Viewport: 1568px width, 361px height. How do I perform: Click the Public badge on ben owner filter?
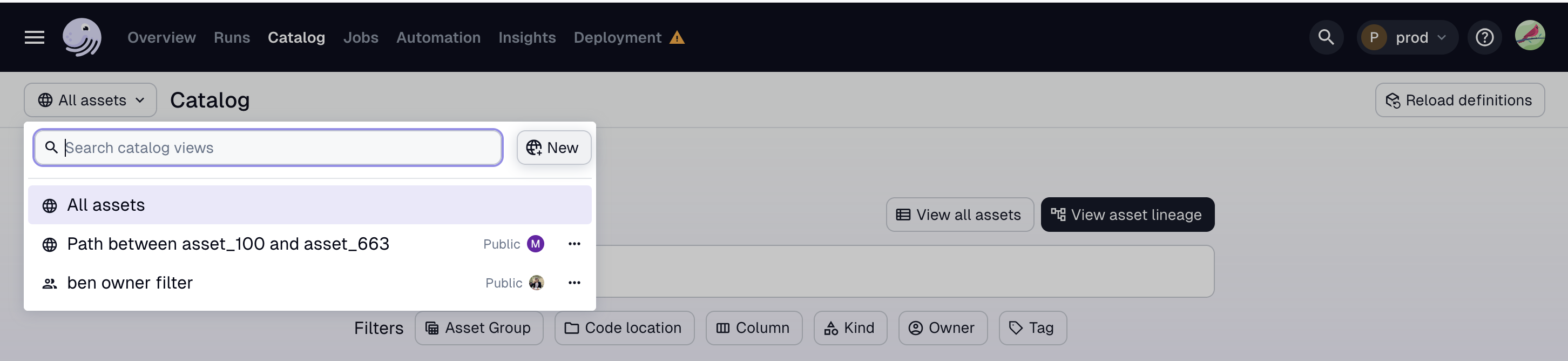point(502,283)
